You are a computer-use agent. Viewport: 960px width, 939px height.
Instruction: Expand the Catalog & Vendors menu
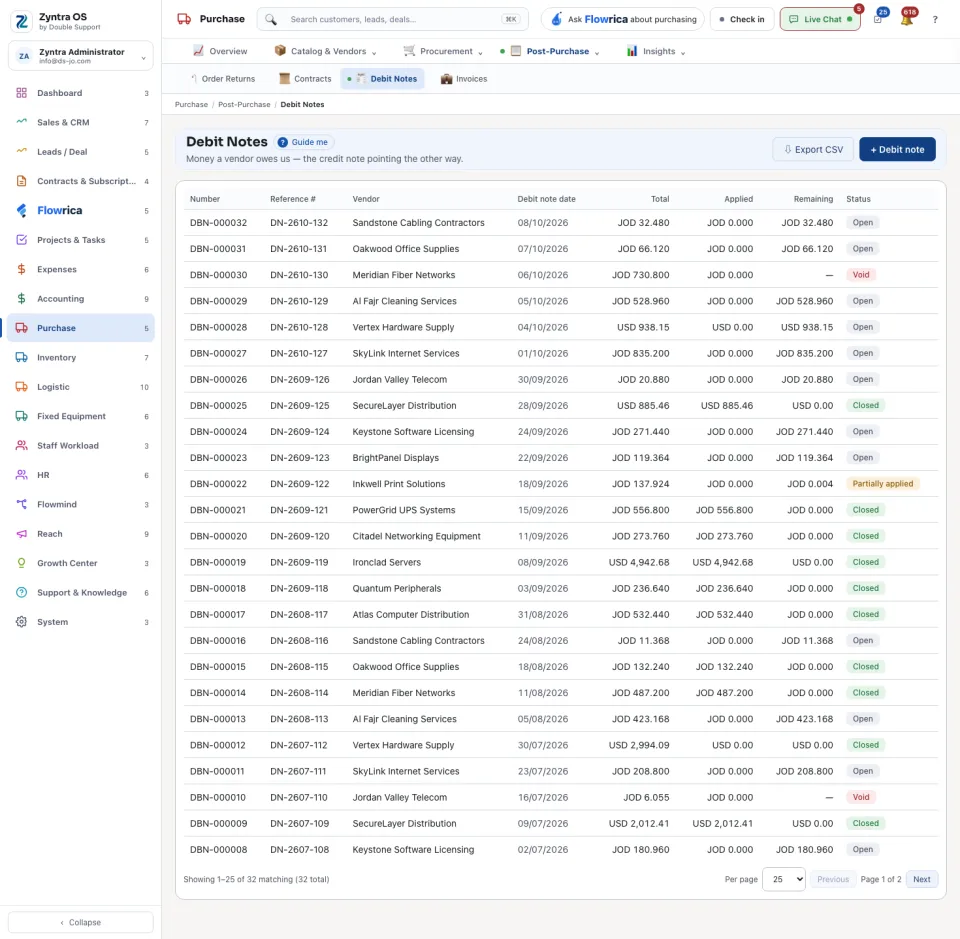coord(325,51)
